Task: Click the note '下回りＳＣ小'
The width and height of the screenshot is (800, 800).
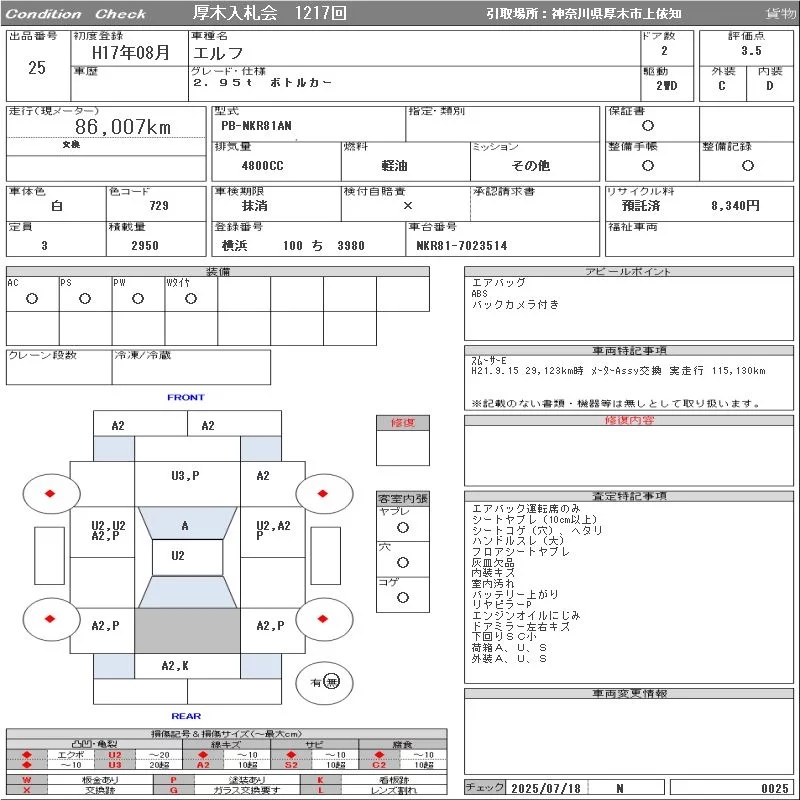Action: pos(504,637)
